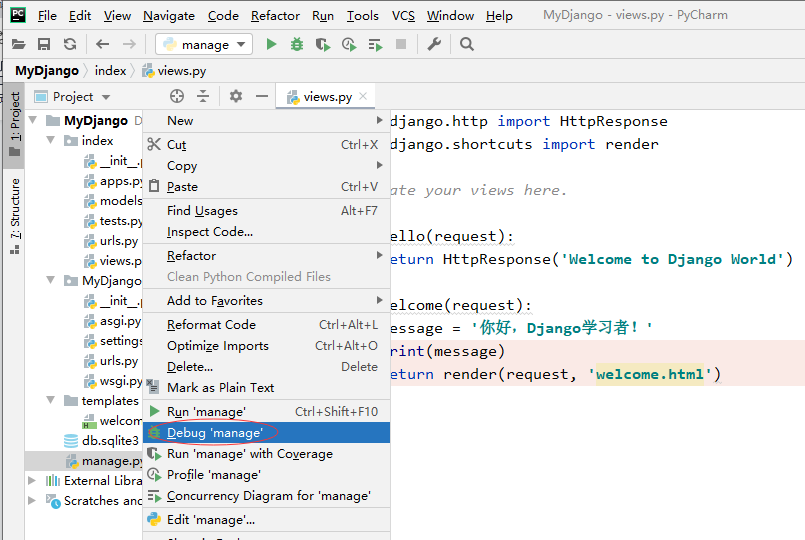Collapse the index folder
The width and height of the screenshot is (805, 540).
[51, 140]
